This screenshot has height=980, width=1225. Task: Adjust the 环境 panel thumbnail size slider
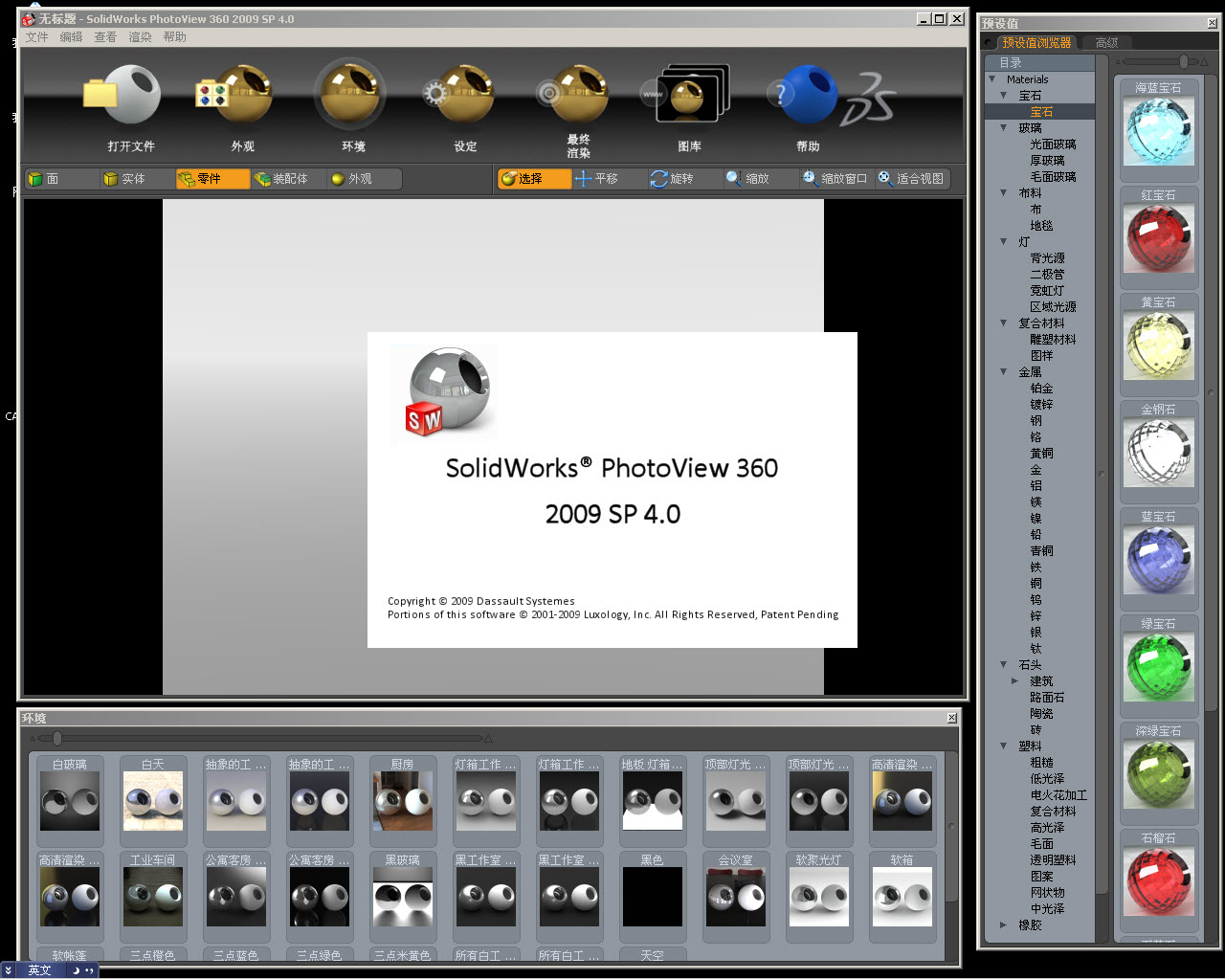point(57,738)
